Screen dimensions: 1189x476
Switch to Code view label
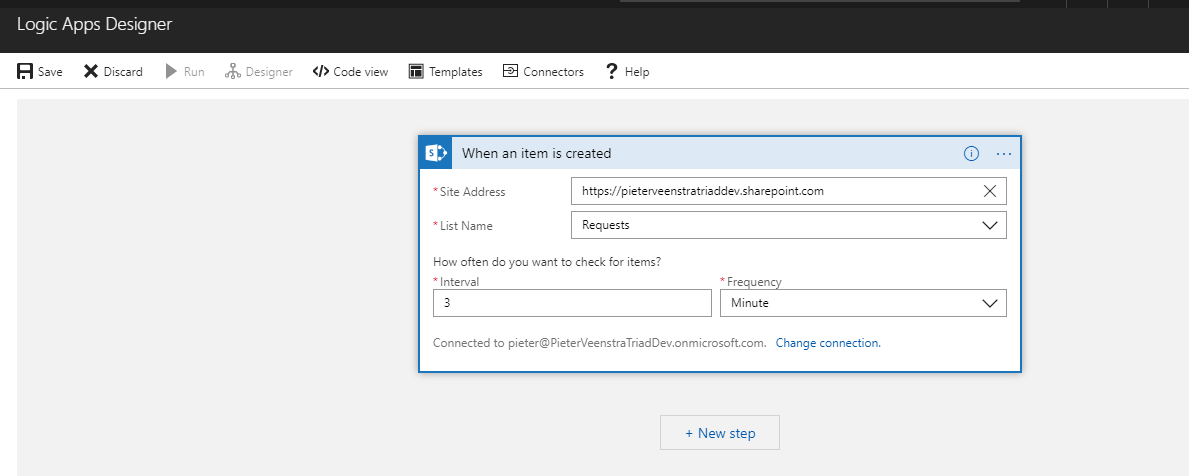click(x=361, y=72)
